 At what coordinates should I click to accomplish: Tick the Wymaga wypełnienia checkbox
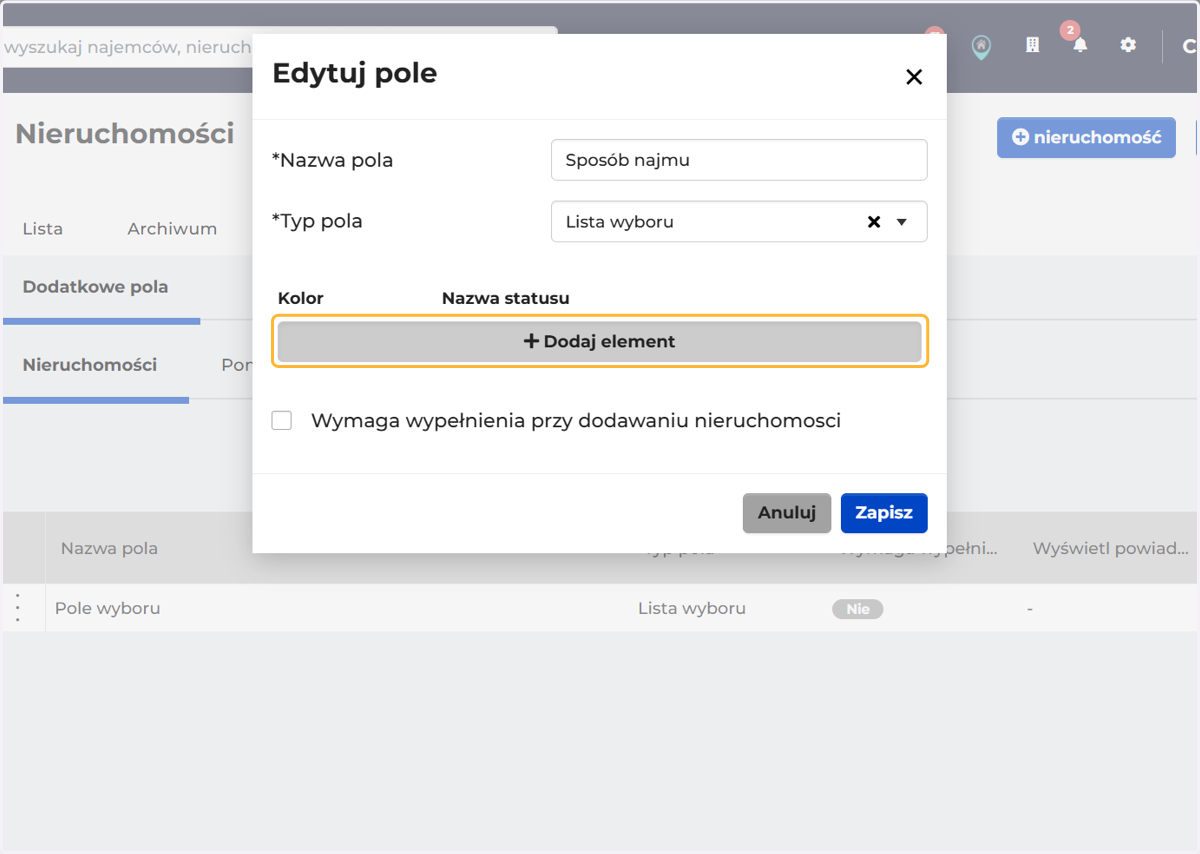(282, 421)
